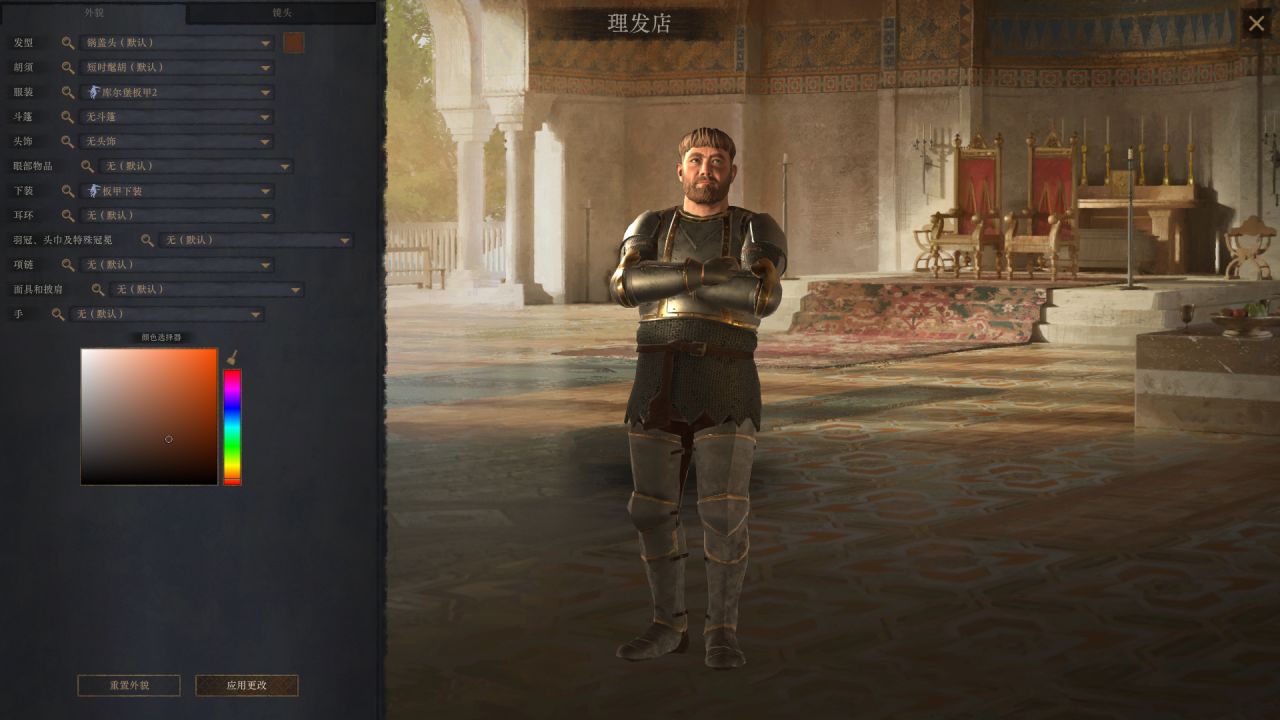Switch to the 镜头 tab
This screenshot has width=1280, height=720.
pos(282,13)
